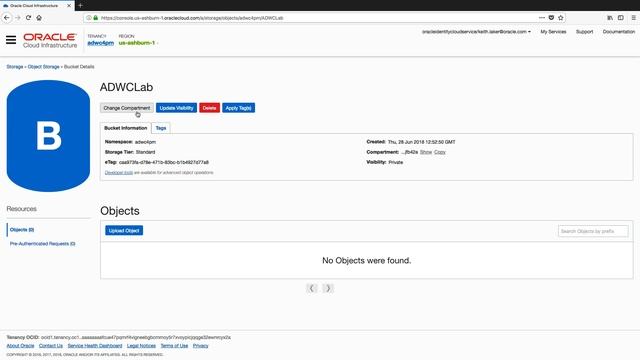Open the Support menu item
Screen dimensions: 640x360
pyautogui.click(x=584, y=31)
